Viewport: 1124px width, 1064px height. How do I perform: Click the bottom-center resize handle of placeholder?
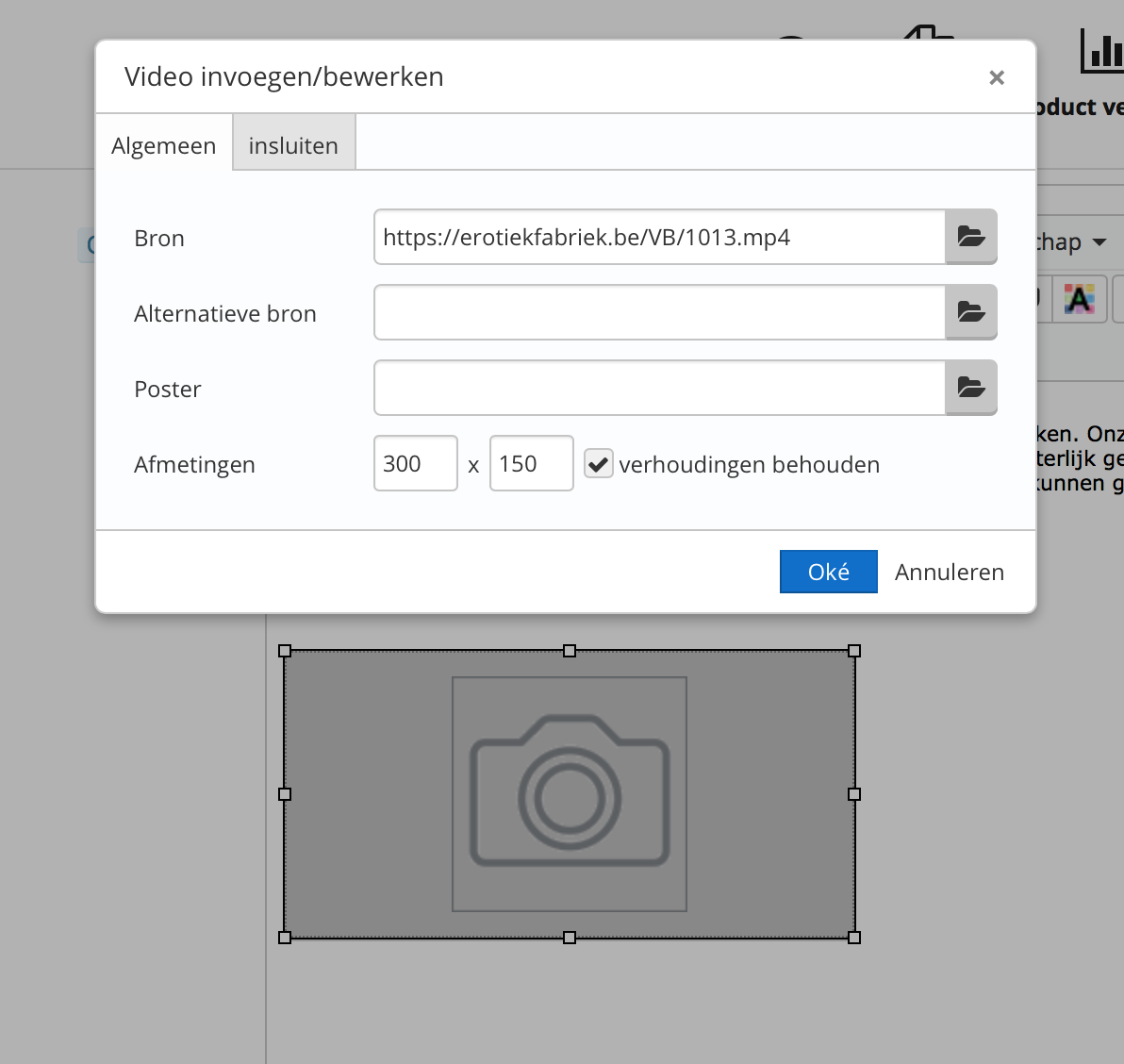click(570, 938)
